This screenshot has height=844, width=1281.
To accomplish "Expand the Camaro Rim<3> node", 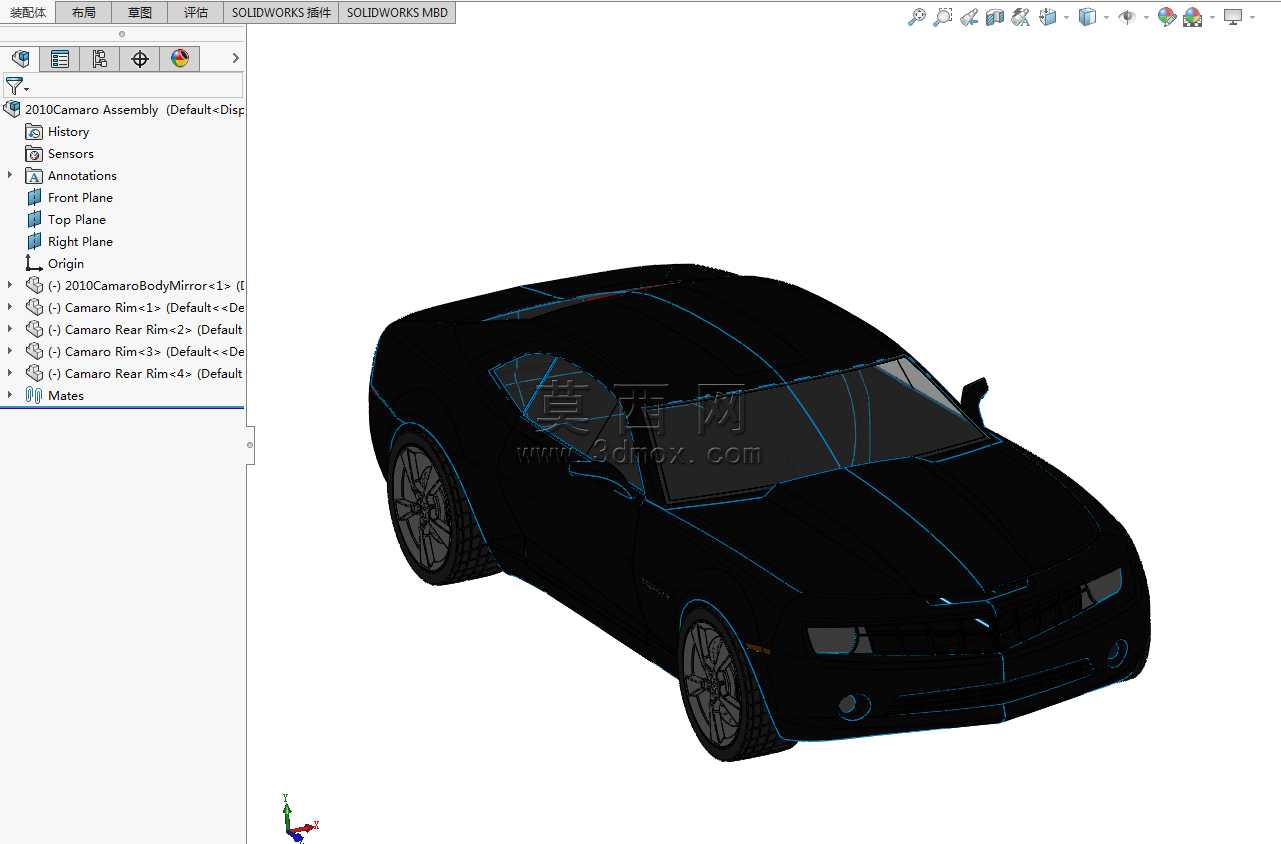I will (x=10, y=352).
